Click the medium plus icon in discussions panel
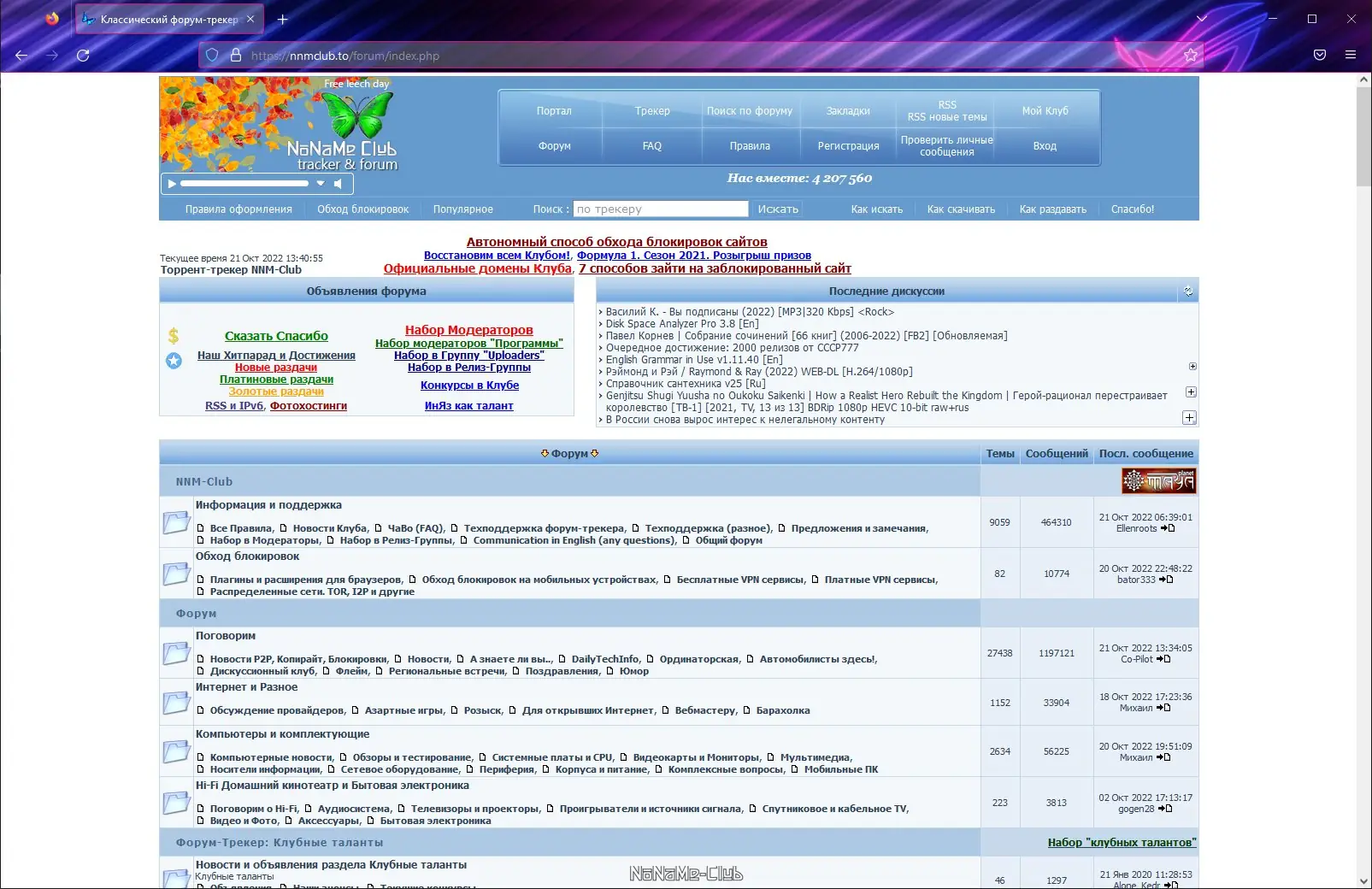The width and height of the screenshot is (1372, 889). [x=1191, y=392]
